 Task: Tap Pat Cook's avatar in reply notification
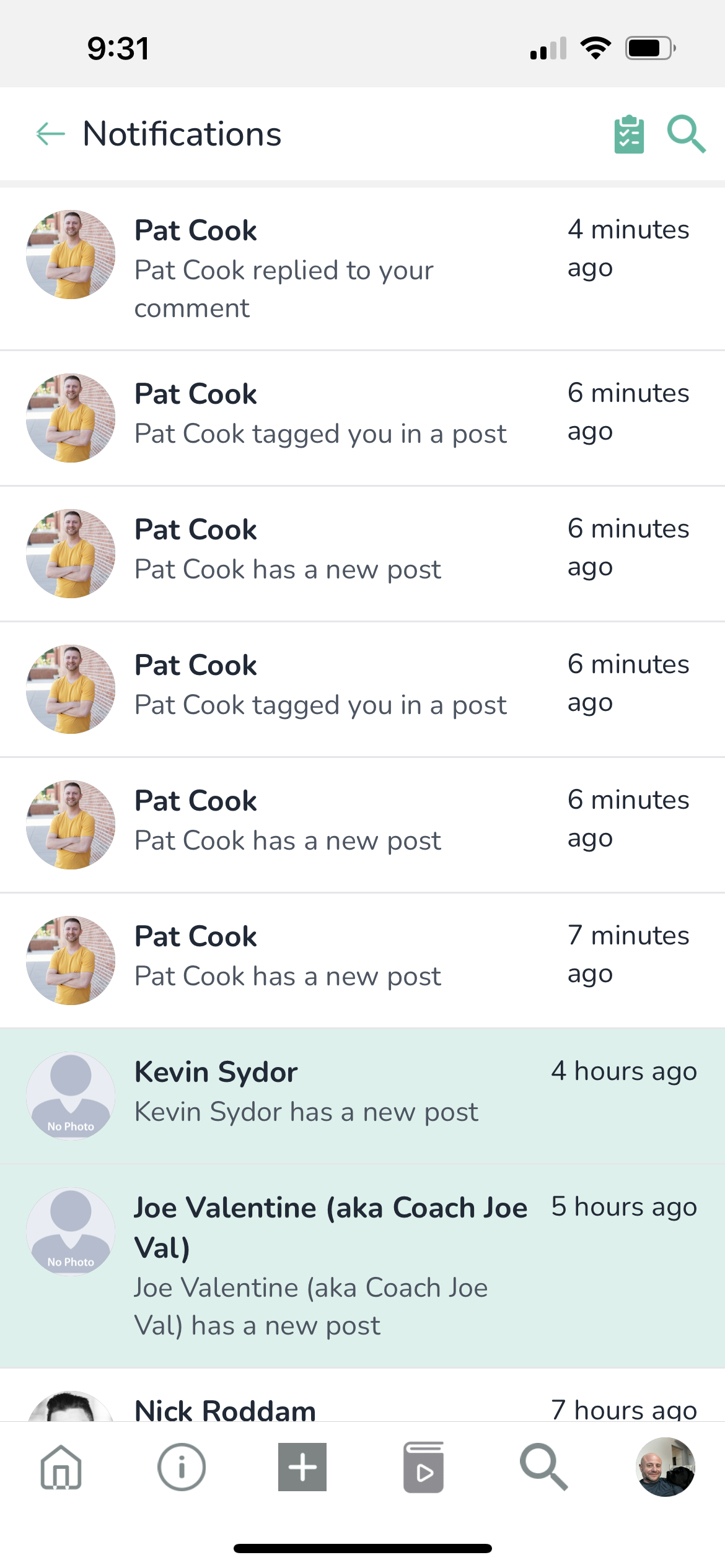tap(71, 255)
